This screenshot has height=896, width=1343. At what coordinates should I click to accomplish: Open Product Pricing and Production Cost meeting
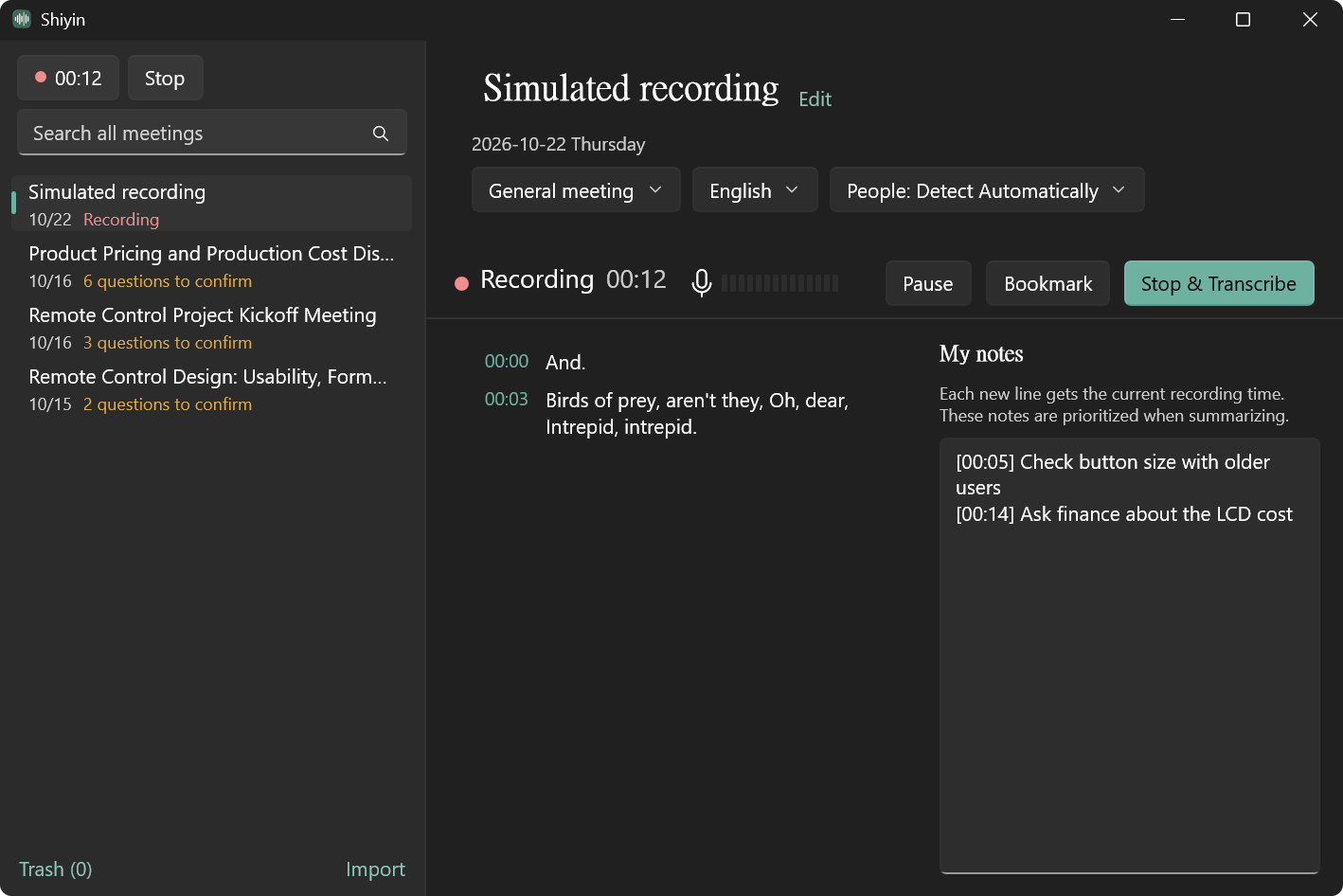211,265
